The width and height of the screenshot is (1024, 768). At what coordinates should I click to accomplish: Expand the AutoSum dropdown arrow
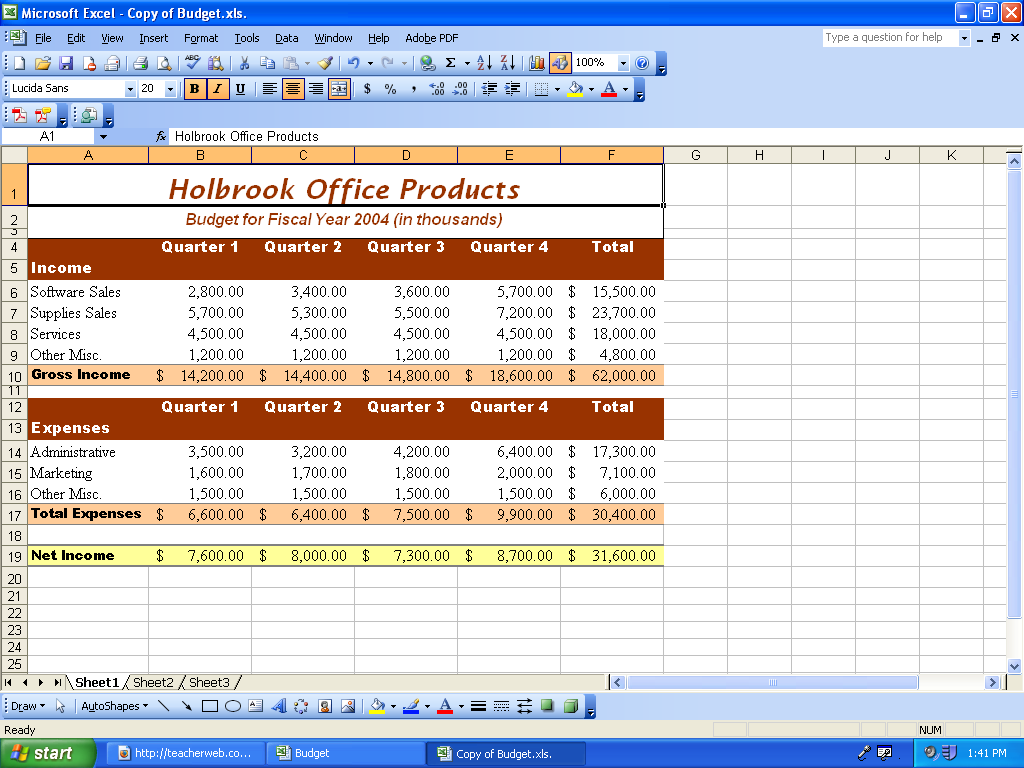467,63
